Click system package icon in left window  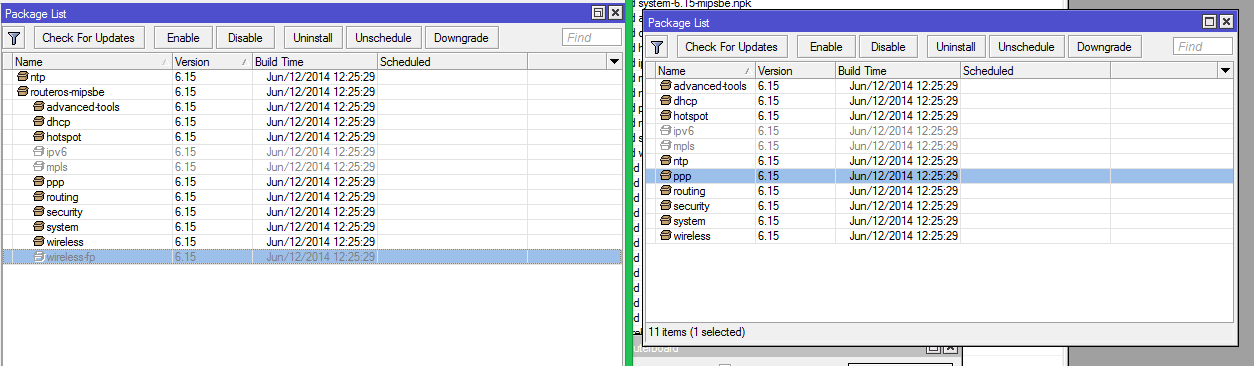(x=39, y=227)
